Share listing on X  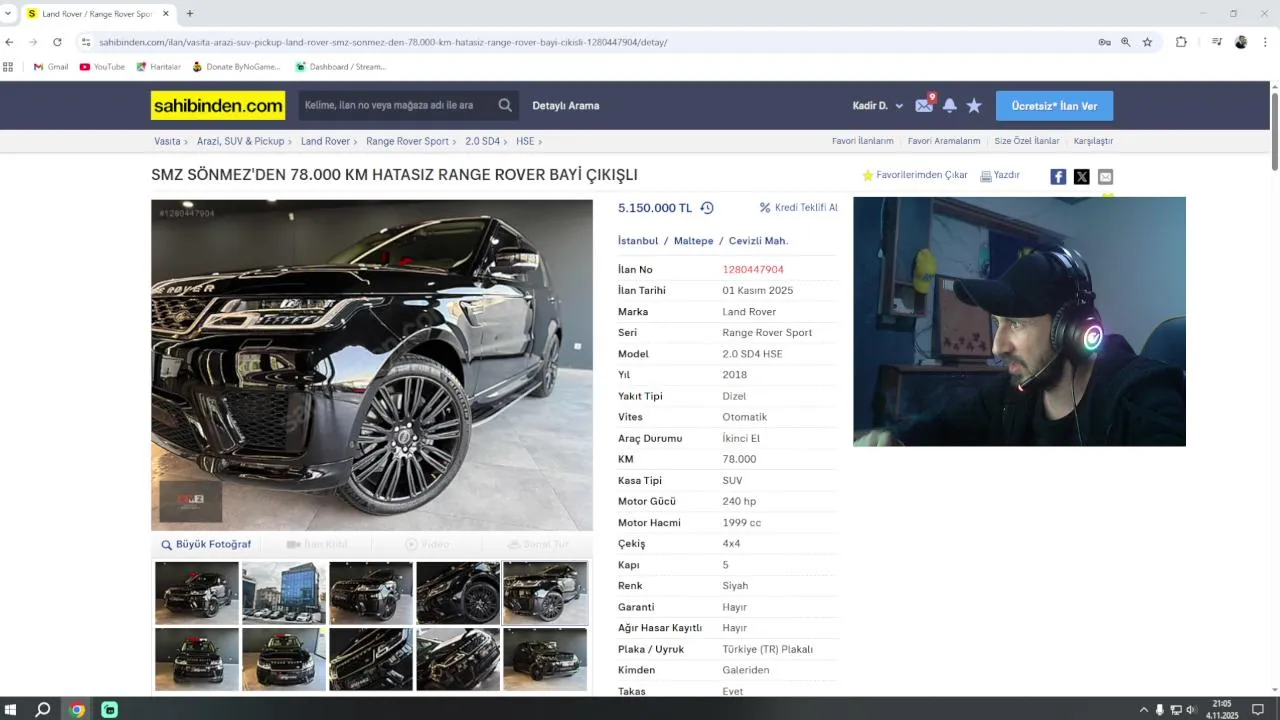1082,176
